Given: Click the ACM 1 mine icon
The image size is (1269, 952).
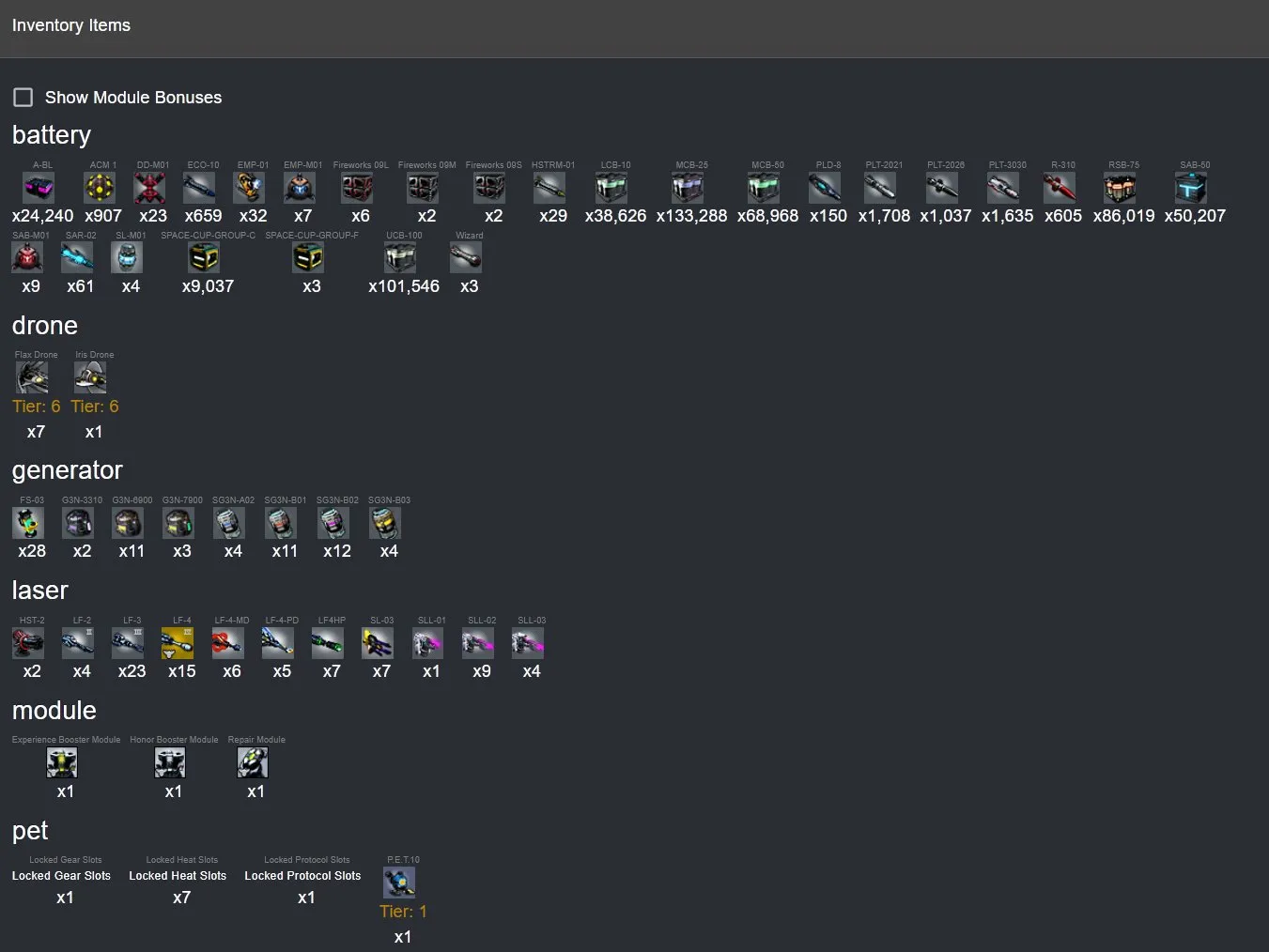Looking at the screenshot, I should 101,188.
